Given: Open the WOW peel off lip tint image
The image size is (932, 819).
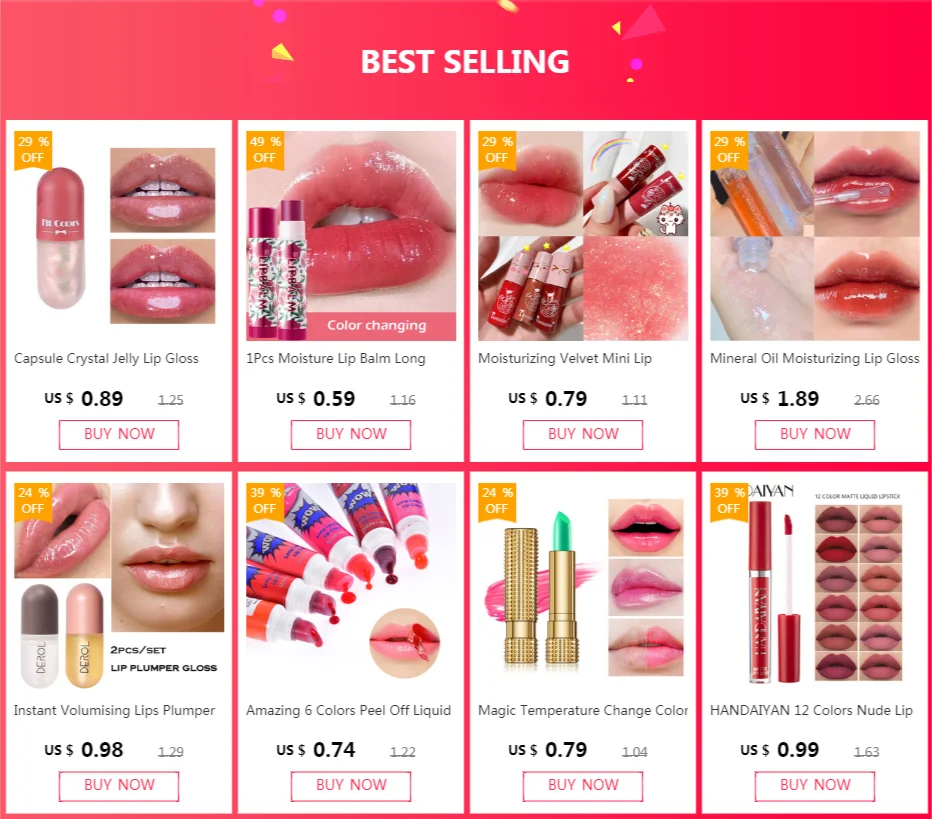Looking at the screenshot, I should 351,587.
